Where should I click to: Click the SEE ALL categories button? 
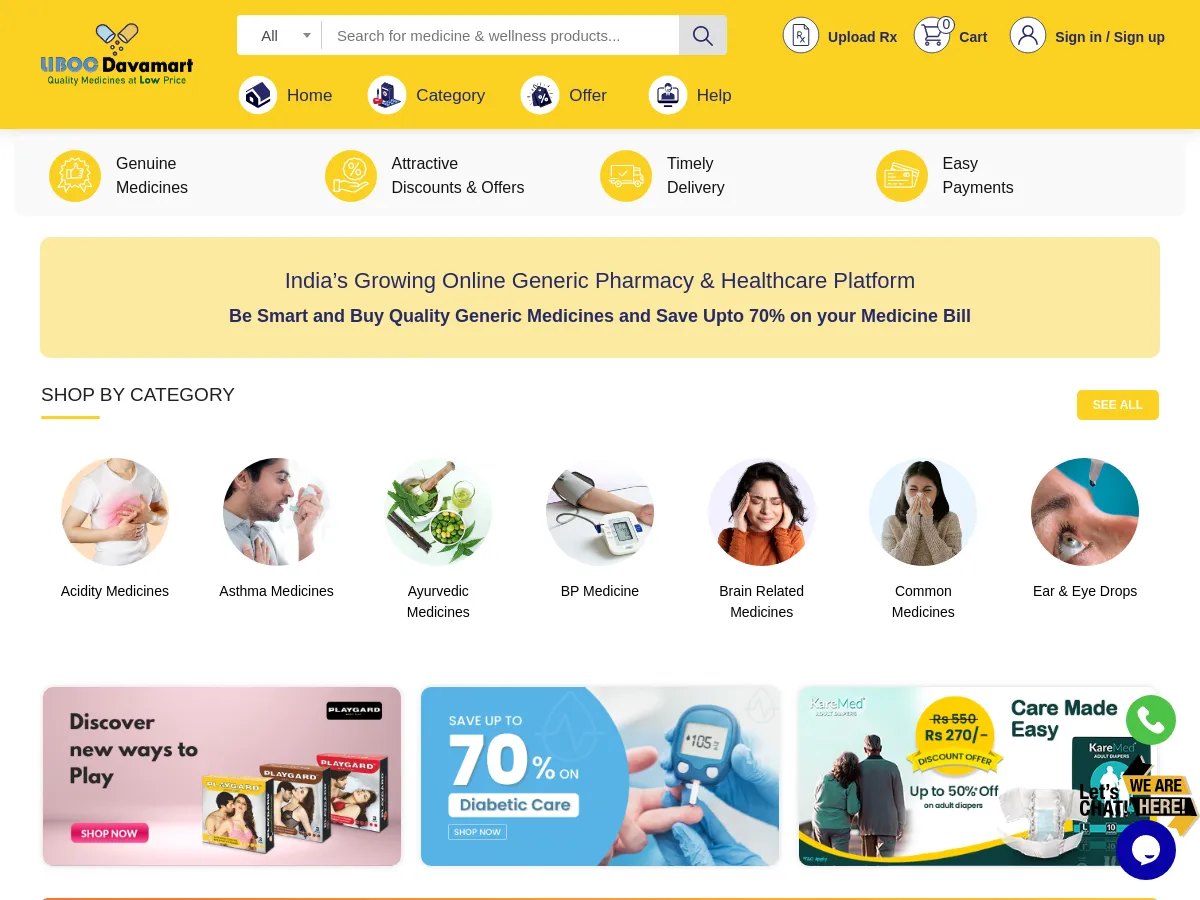pyautogui.click(x=1118, y=405)
